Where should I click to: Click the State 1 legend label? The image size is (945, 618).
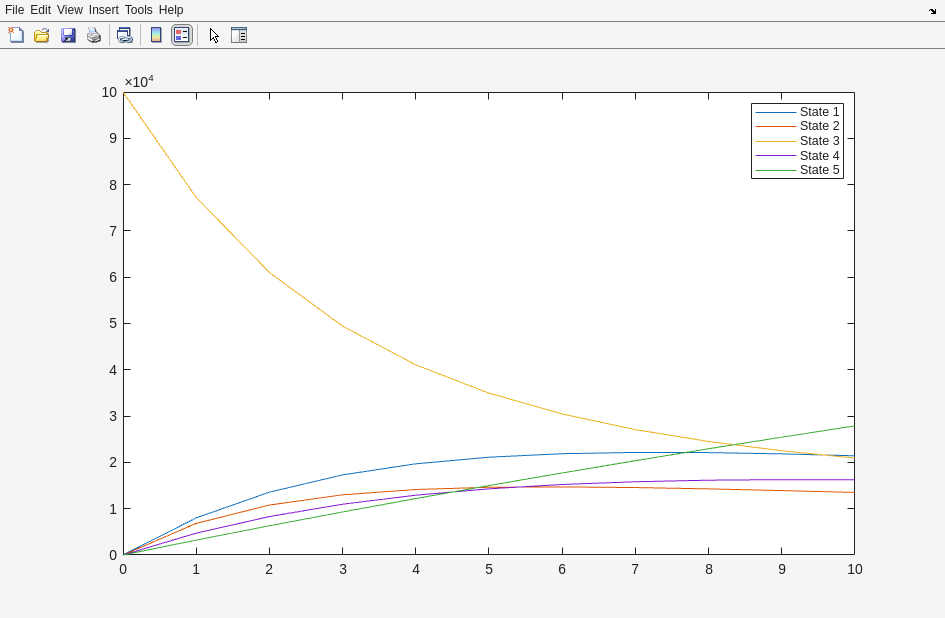(x=819, y=112)
